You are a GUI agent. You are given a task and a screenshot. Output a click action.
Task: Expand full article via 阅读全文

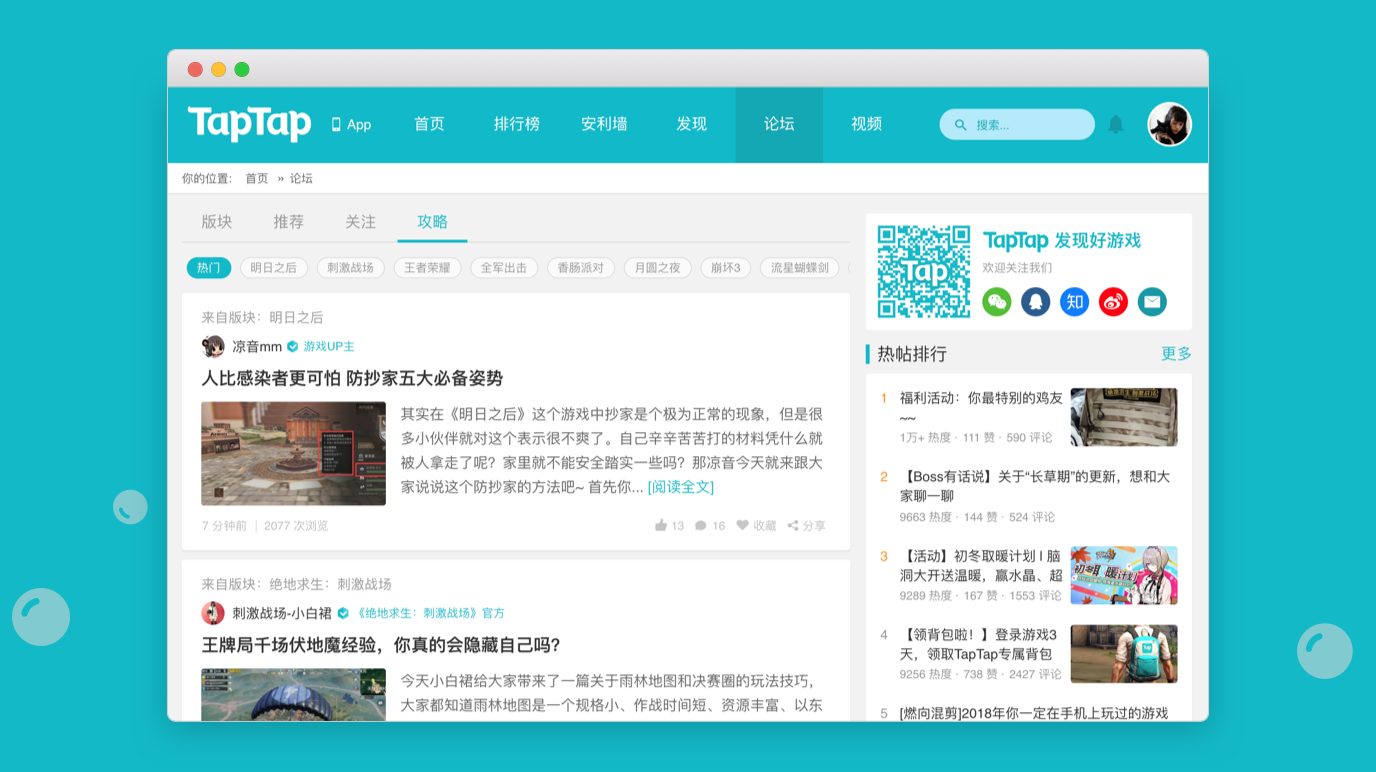click(x=680, y=487)
